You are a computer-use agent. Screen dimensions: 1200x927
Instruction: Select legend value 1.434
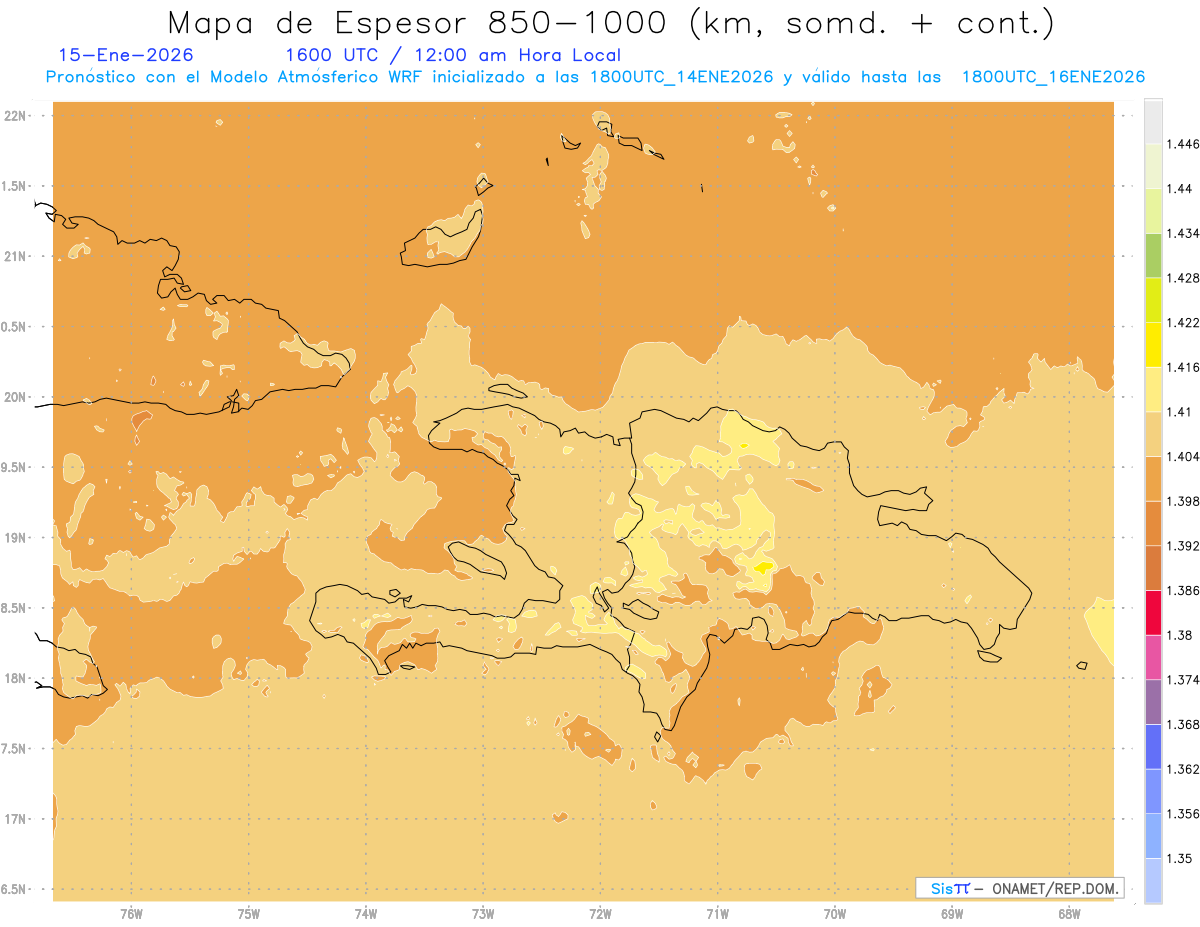tap(1182, 233)
